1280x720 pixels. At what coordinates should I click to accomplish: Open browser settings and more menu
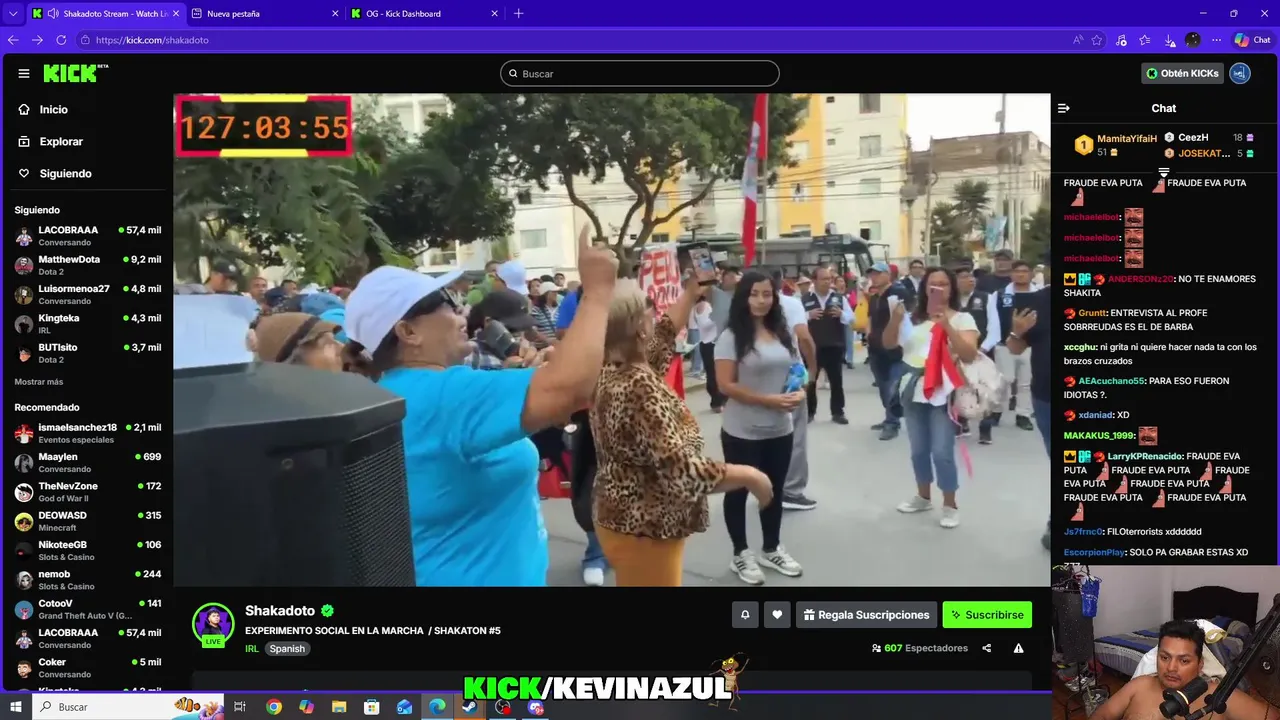pos(1216,40)
